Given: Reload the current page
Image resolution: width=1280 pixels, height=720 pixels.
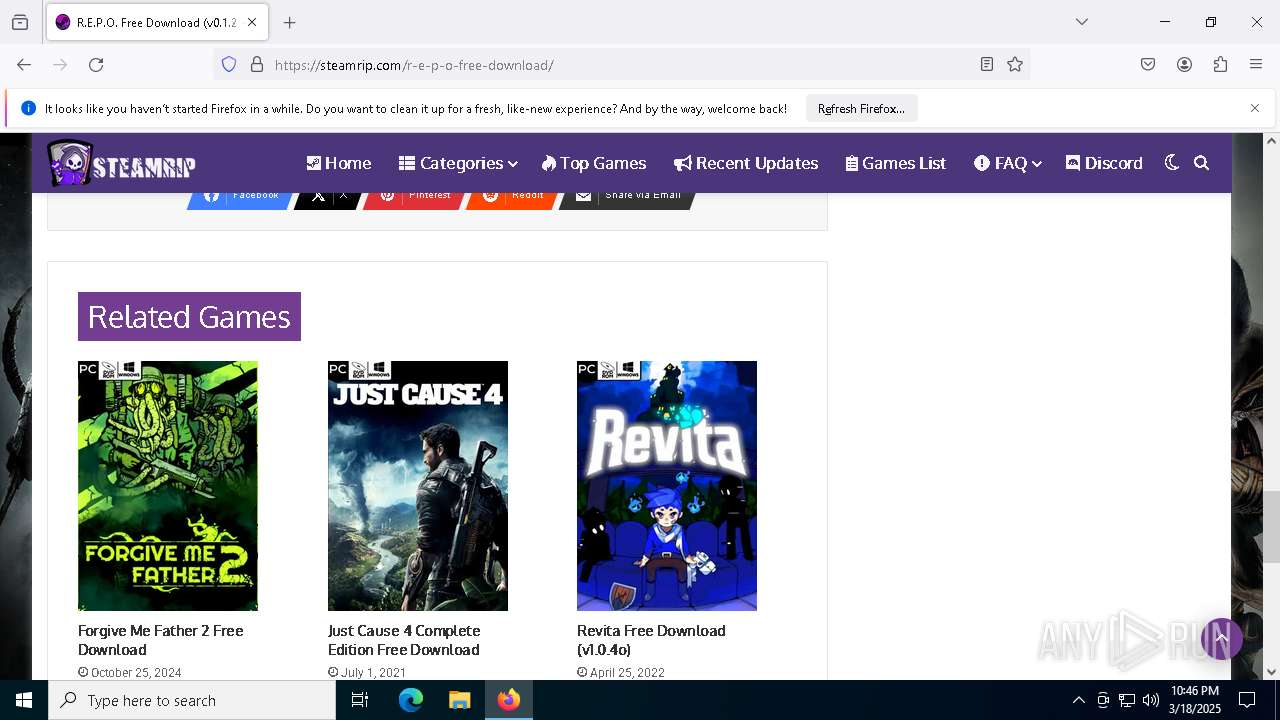Looking at the screenshot, I should [x=96, y=64].
